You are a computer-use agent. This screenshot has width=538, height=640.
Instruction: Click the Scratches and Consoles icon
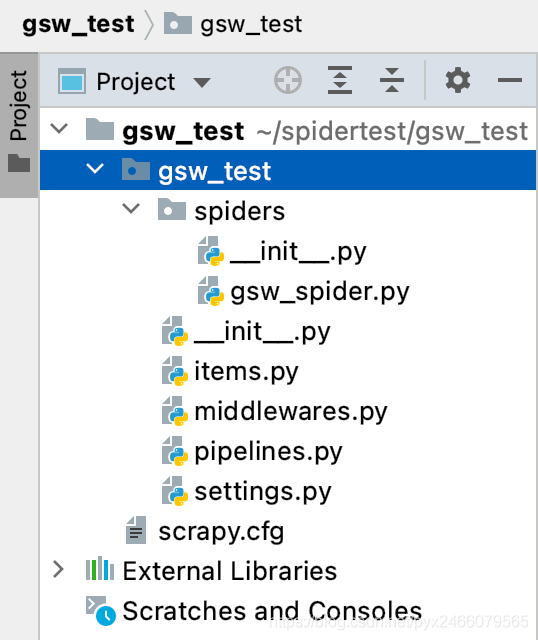(101, 611)
